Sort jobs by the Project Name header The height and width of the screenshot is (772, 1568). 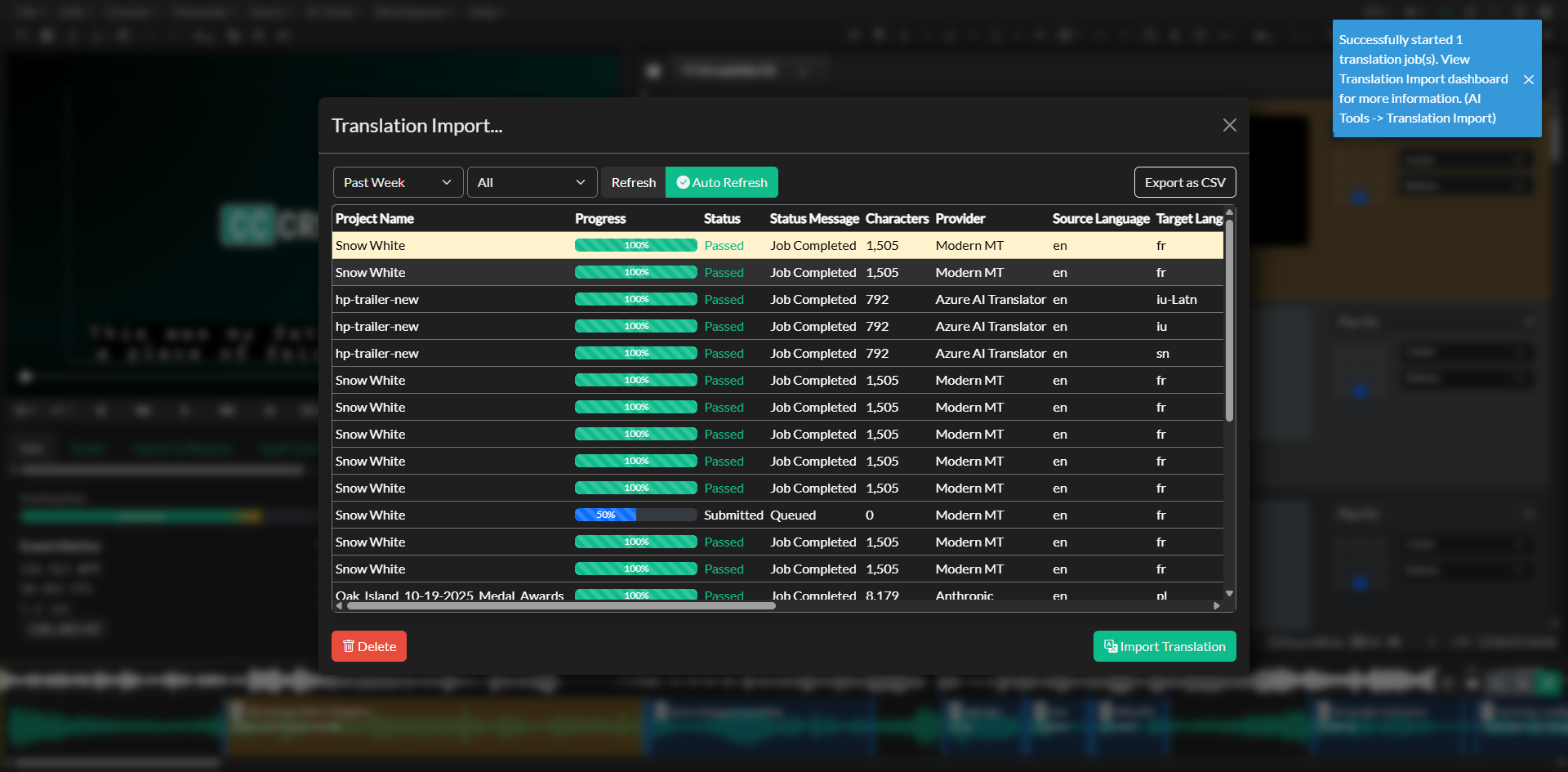coord(375,218)
